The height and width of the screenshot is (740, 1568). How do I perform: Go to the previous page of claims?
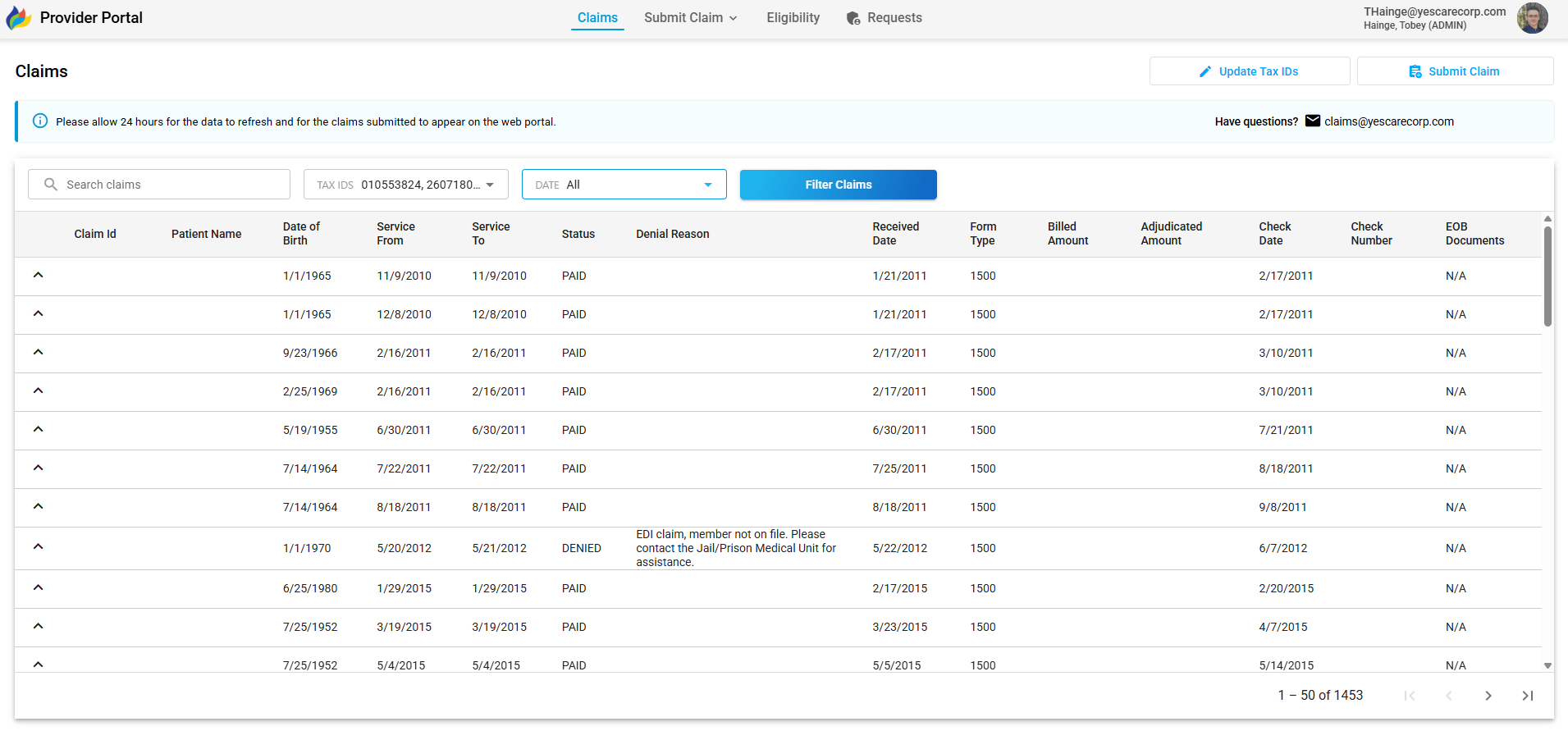tap(1449, 696)
